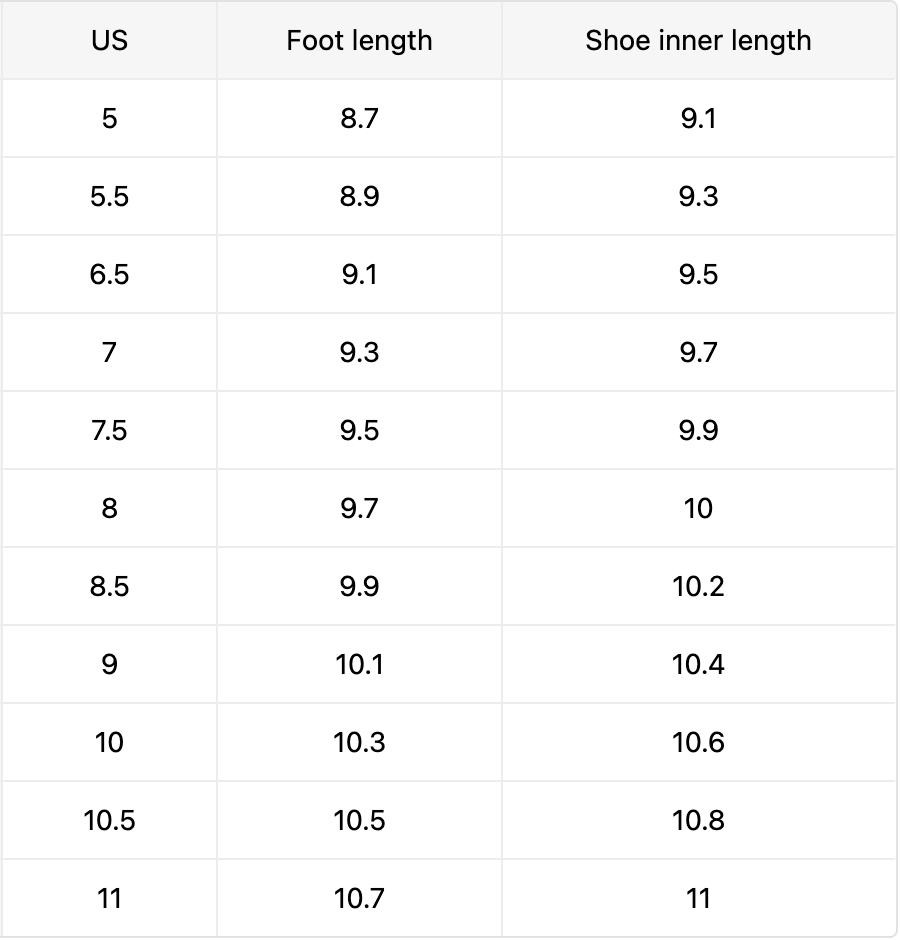This screenshot has width=900, height=940.
Task: Select foot length 10.7 in last row
Action: 359,899
